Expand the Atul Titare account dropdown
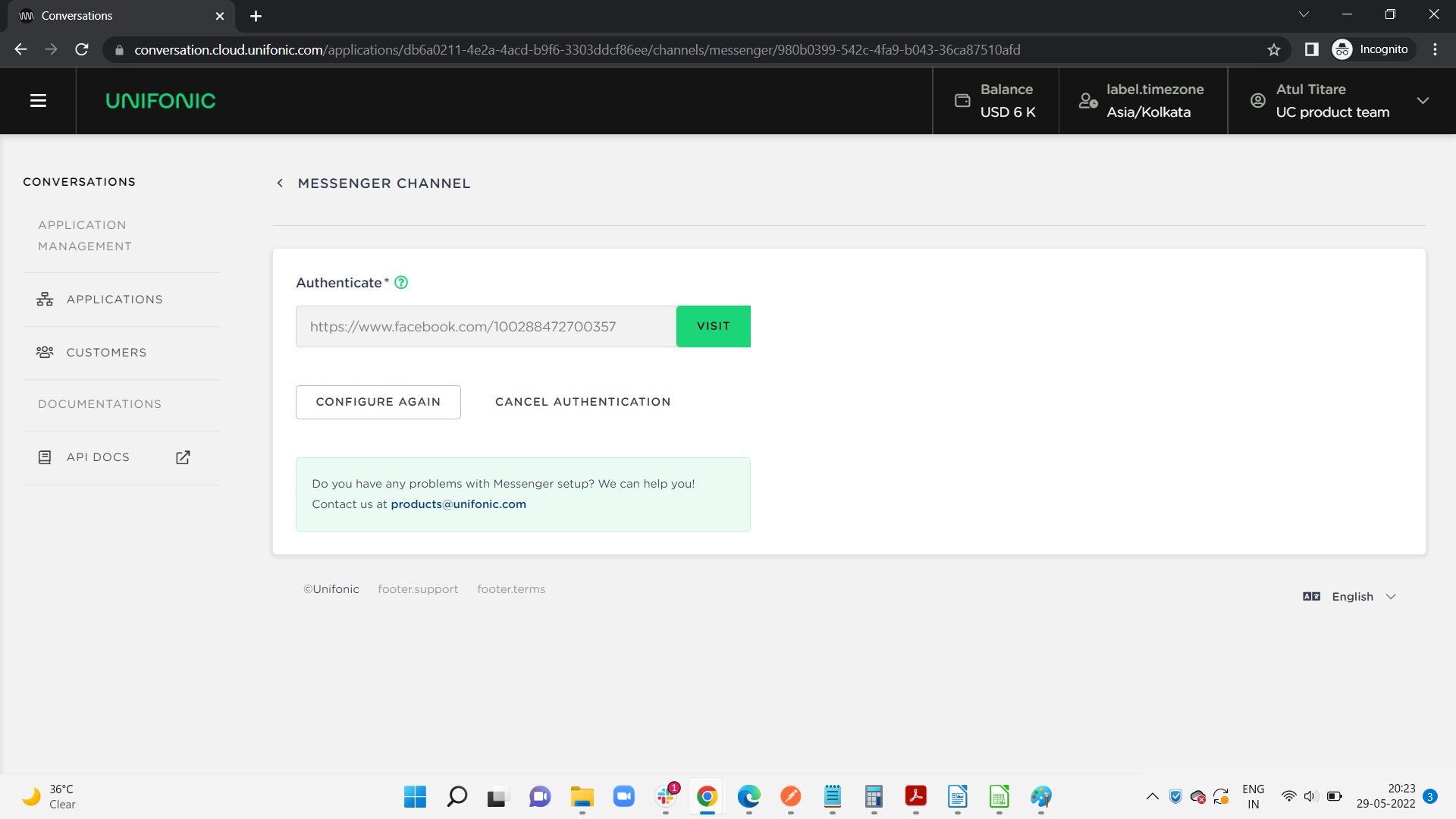1456x819 pixels. tap(1423, 101)
